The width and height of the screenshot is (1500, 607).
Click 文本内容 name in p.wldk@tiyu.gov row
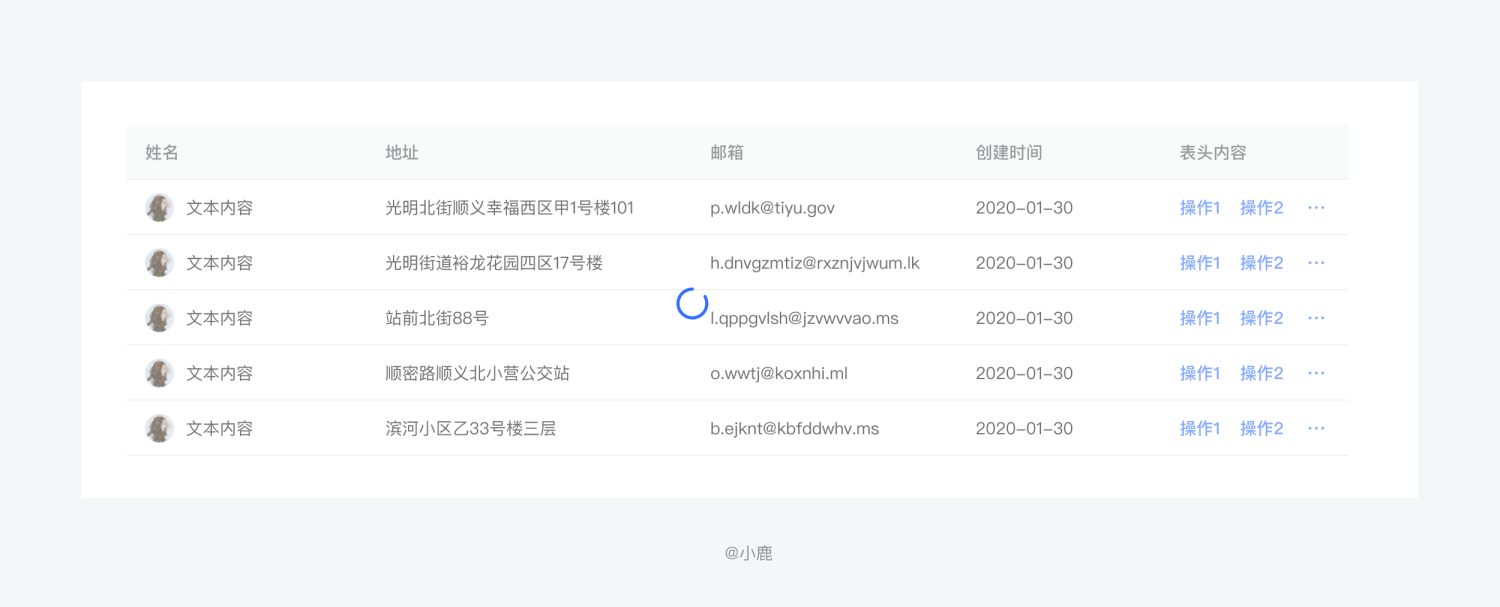220,208
